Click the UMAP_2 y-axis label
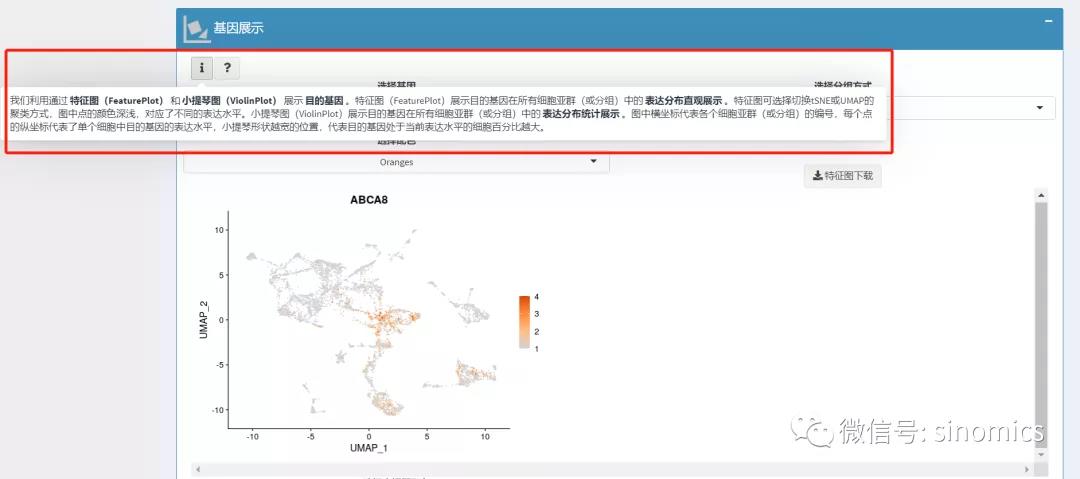 203,320
